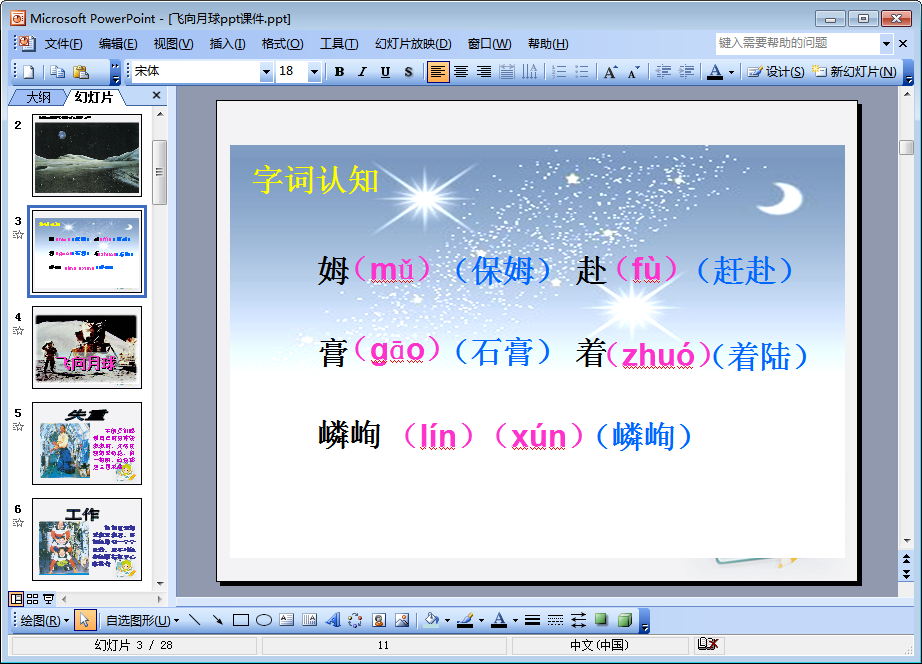Close the slide thumbnail pane
The width and height of the screenshot is (922, 664).
(x=156, y=95)
